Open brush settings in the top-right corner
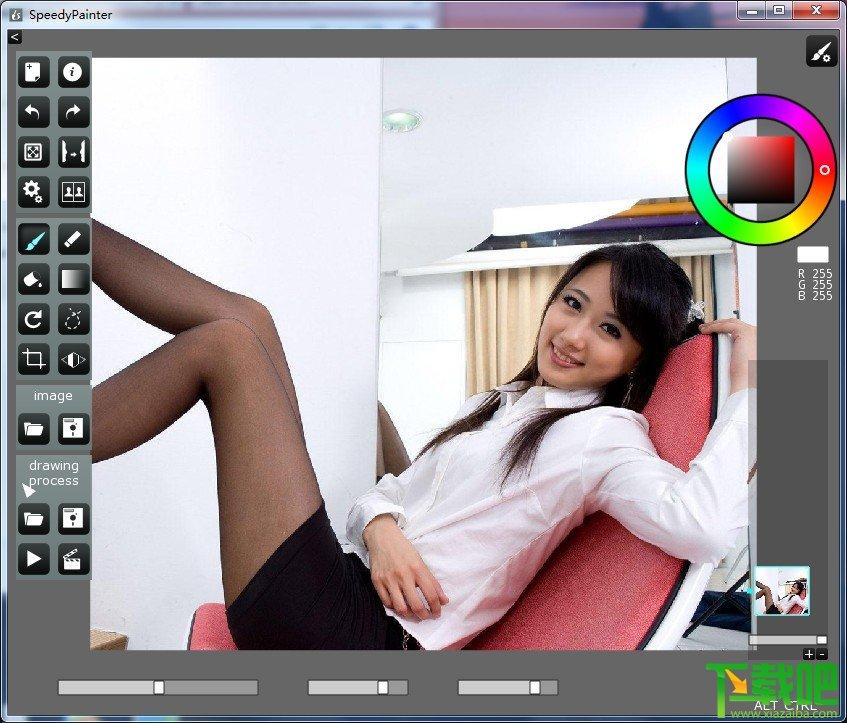This screenshot has width=847, height=723. click(821, 52)
